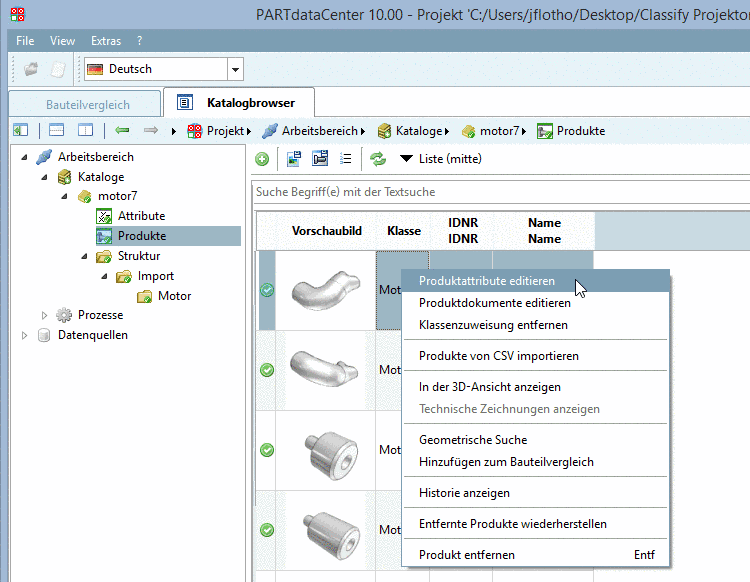Select the vertical split layout icon
The image size is (750, 582).
tap(86, 130)
